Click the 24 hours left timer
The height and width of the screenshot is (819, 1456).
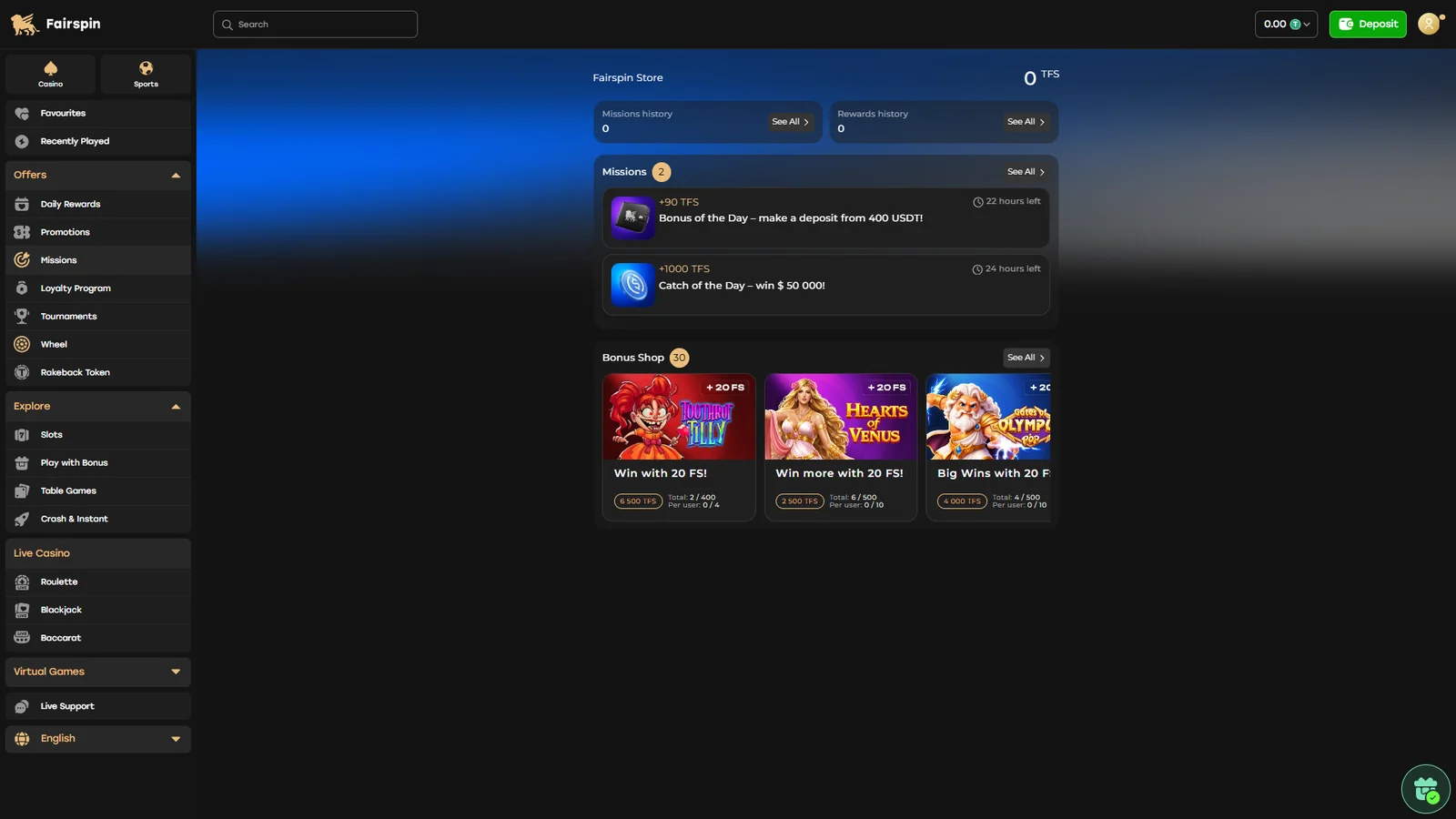pos(1006,269)
